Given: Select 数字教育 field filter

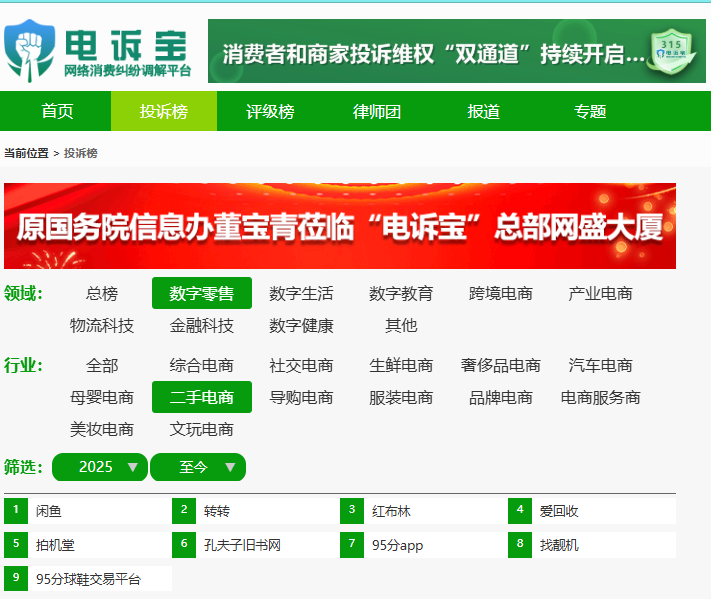Looking at the screenshot, I should 401,293.
